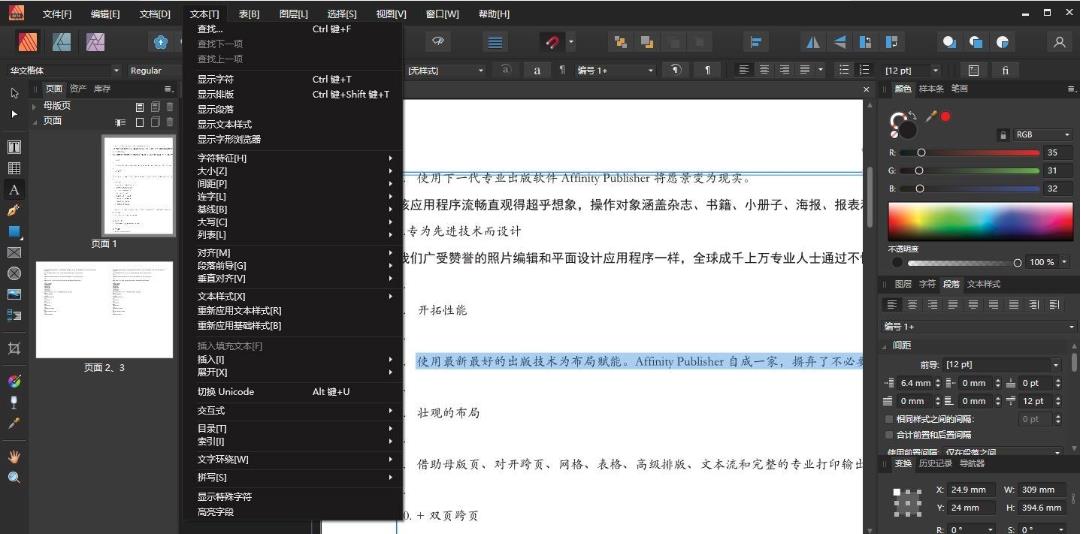Click the flip horizontal icon in toolbar
Screen dimensions: 1081x534
[813, 42]
